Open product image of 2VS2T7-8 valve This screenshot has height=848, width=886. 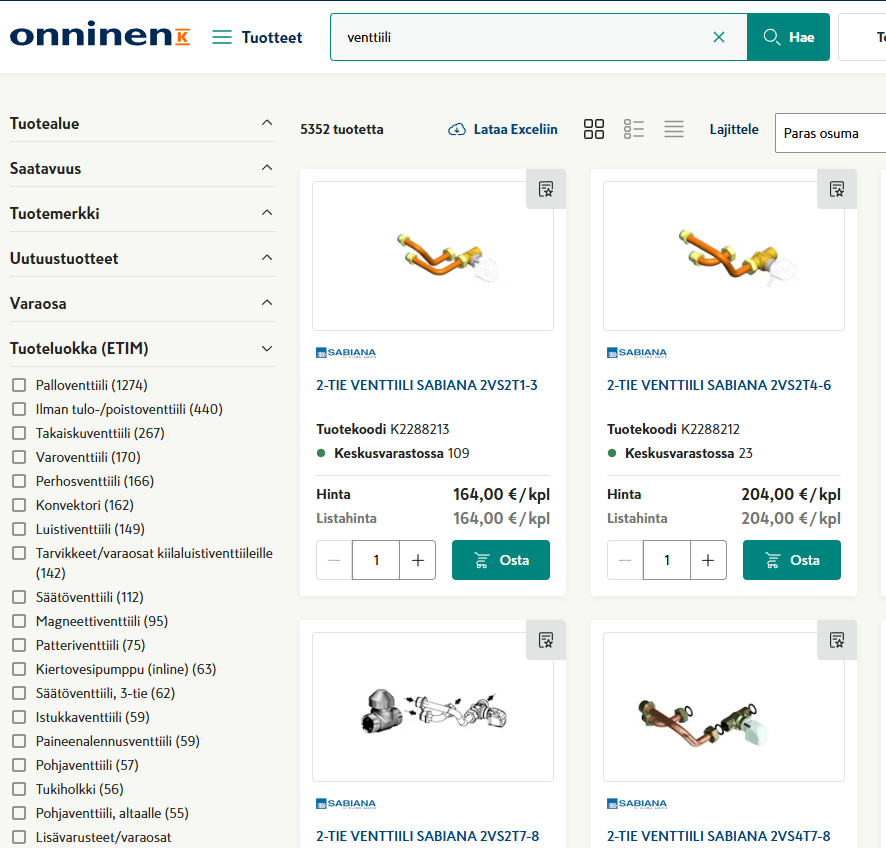click(433, 707)
